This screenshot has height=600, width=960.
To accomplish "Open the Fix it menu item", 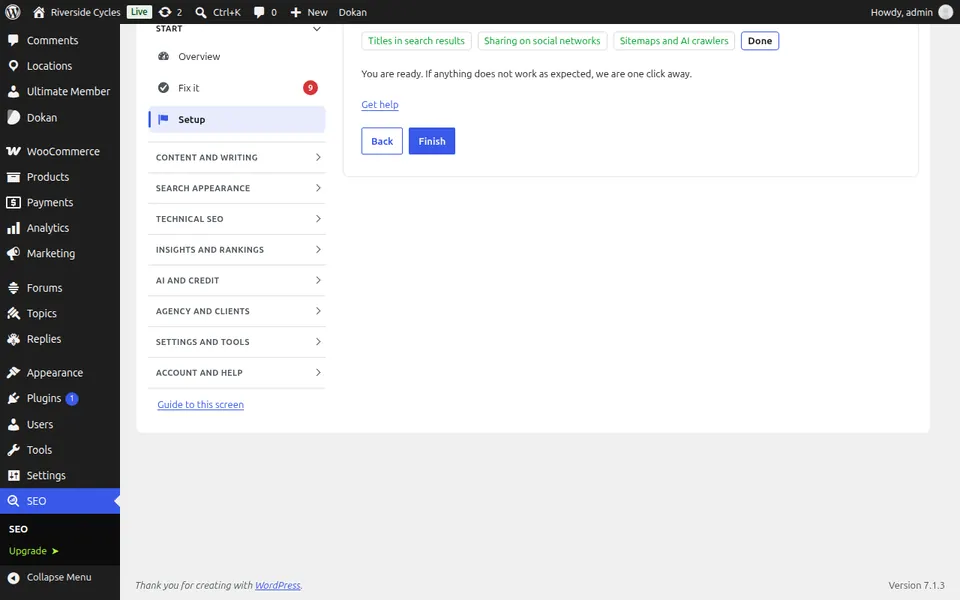I will (x=237, y=88).
